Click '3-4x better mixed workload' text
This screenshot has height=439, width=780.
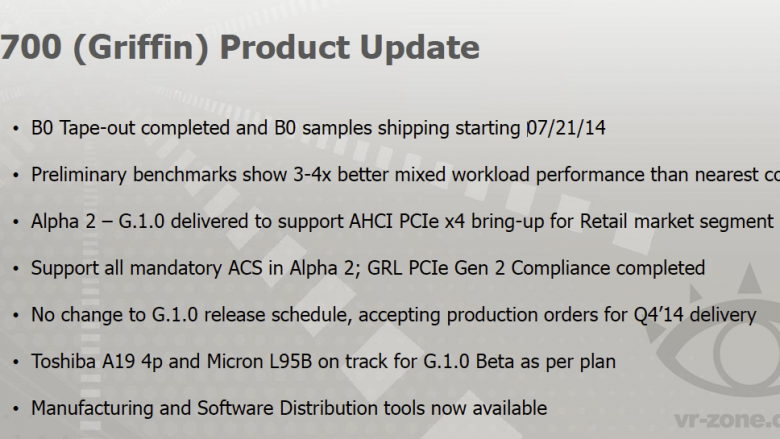tap(411, 175)
